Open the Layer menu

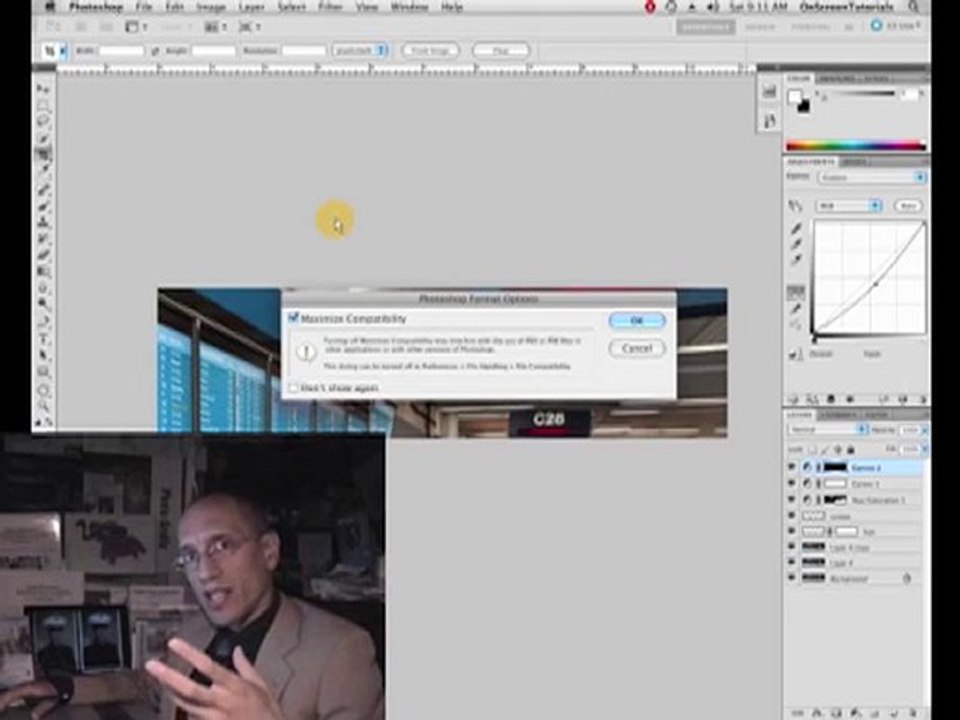[x=251, y=7]
